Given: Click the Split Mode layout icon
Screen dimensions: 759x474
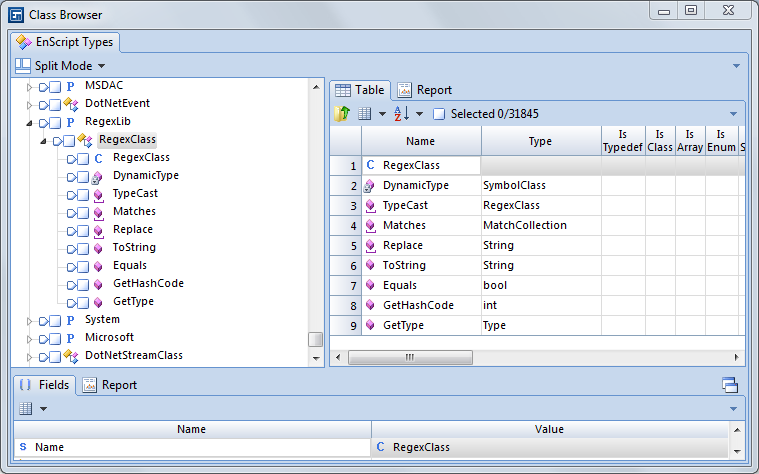Looking at the screenshot, I should 22,66.
